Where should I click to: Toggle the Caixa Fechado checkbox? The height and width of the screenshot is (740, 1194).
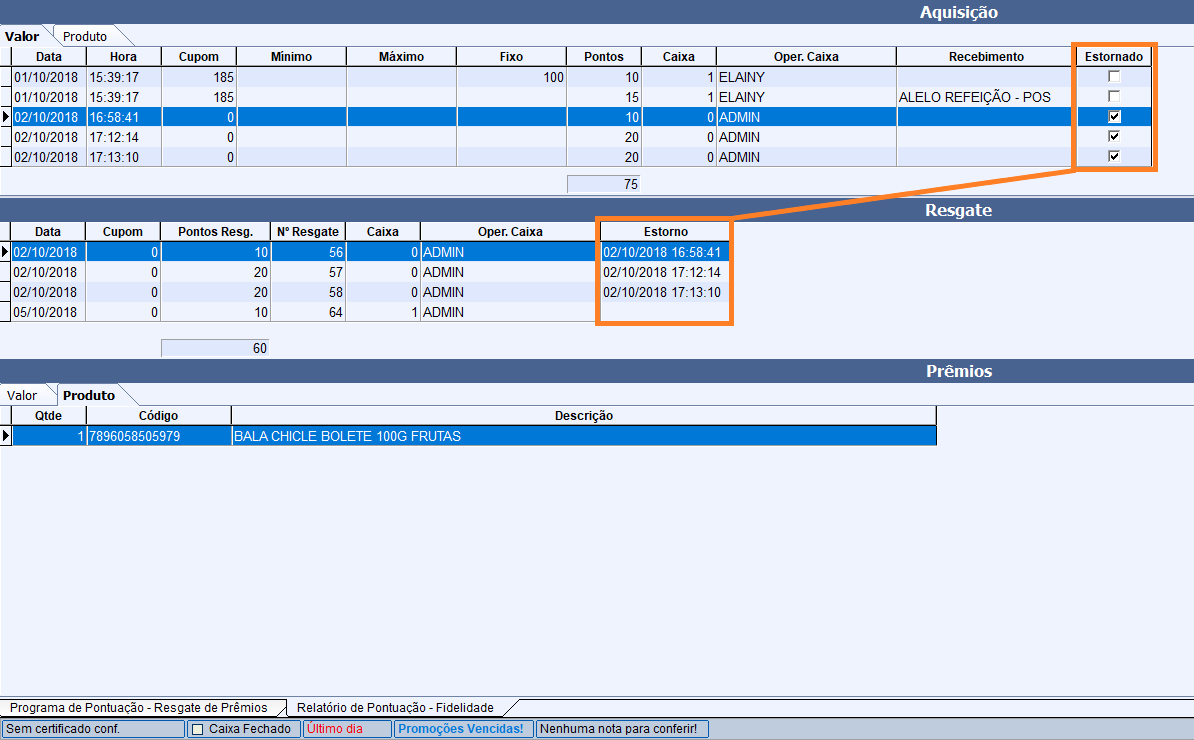[198, 729]
